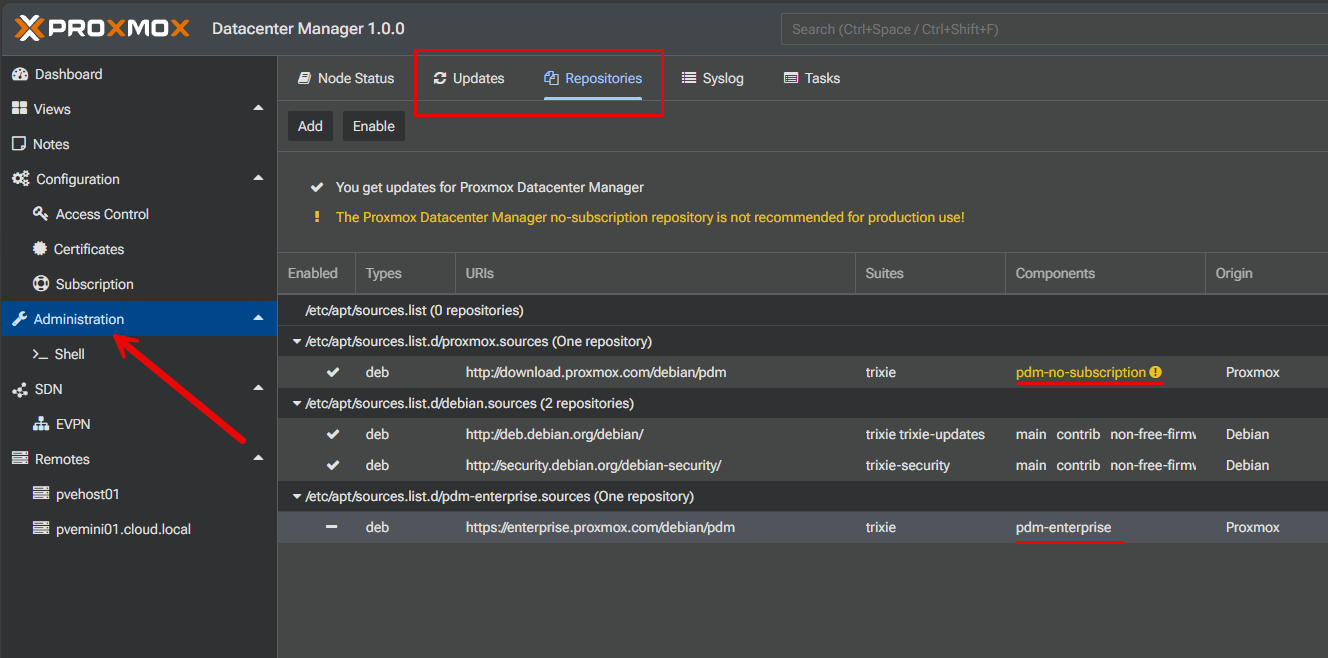1328x658 pixels.
Task: Collapse the Remotes sidebar section
Action: click(258, 458)
